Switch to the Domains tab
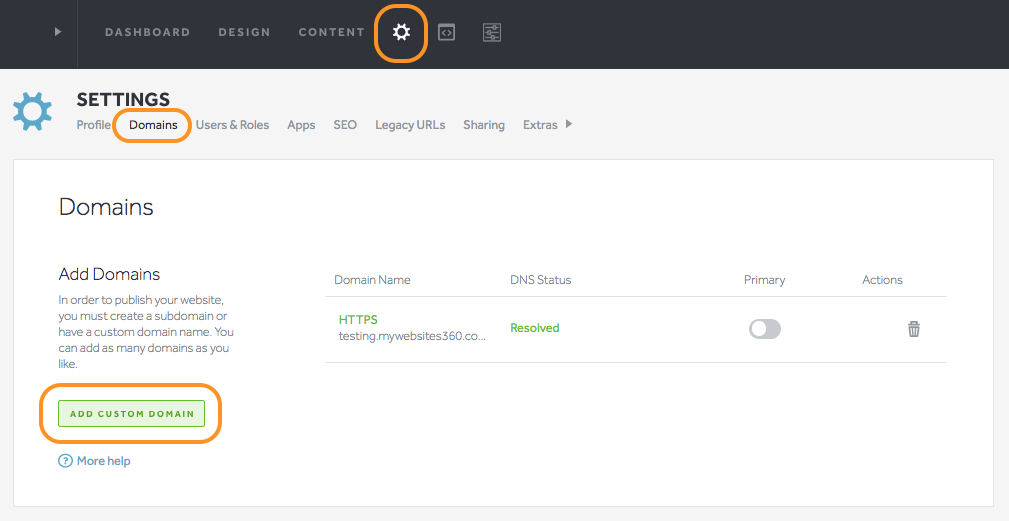1009x521 pixels. click(x=153, y=125)
